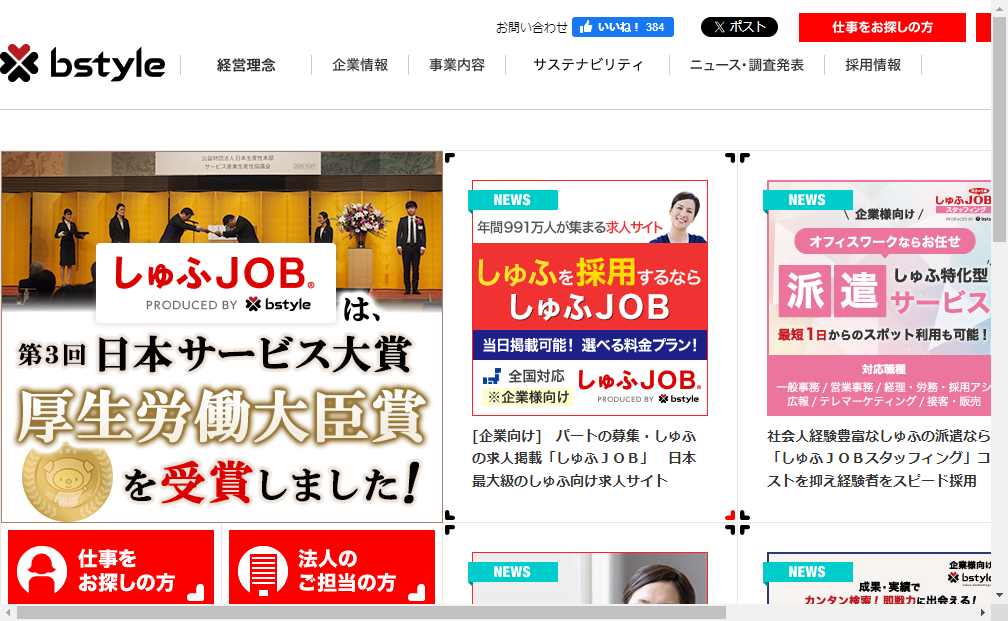Click the scroll-left arrow on horizontal scrollbar
1008x621 pixels.
(7, 613)
